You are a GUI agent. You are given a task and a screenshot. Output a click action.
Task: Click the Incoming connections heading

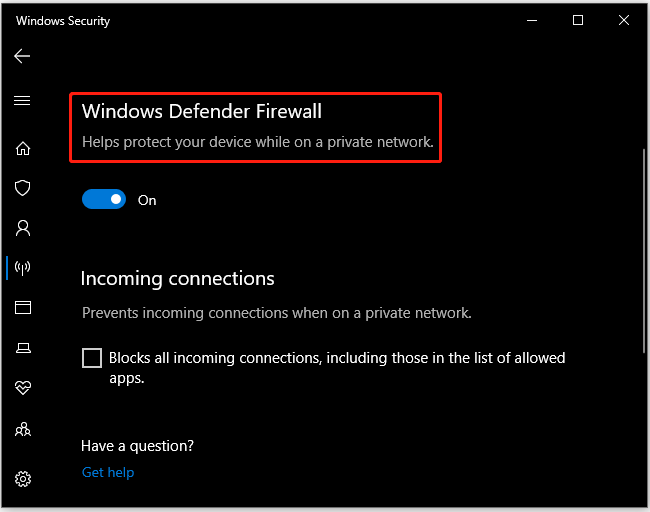click(177, 278)
